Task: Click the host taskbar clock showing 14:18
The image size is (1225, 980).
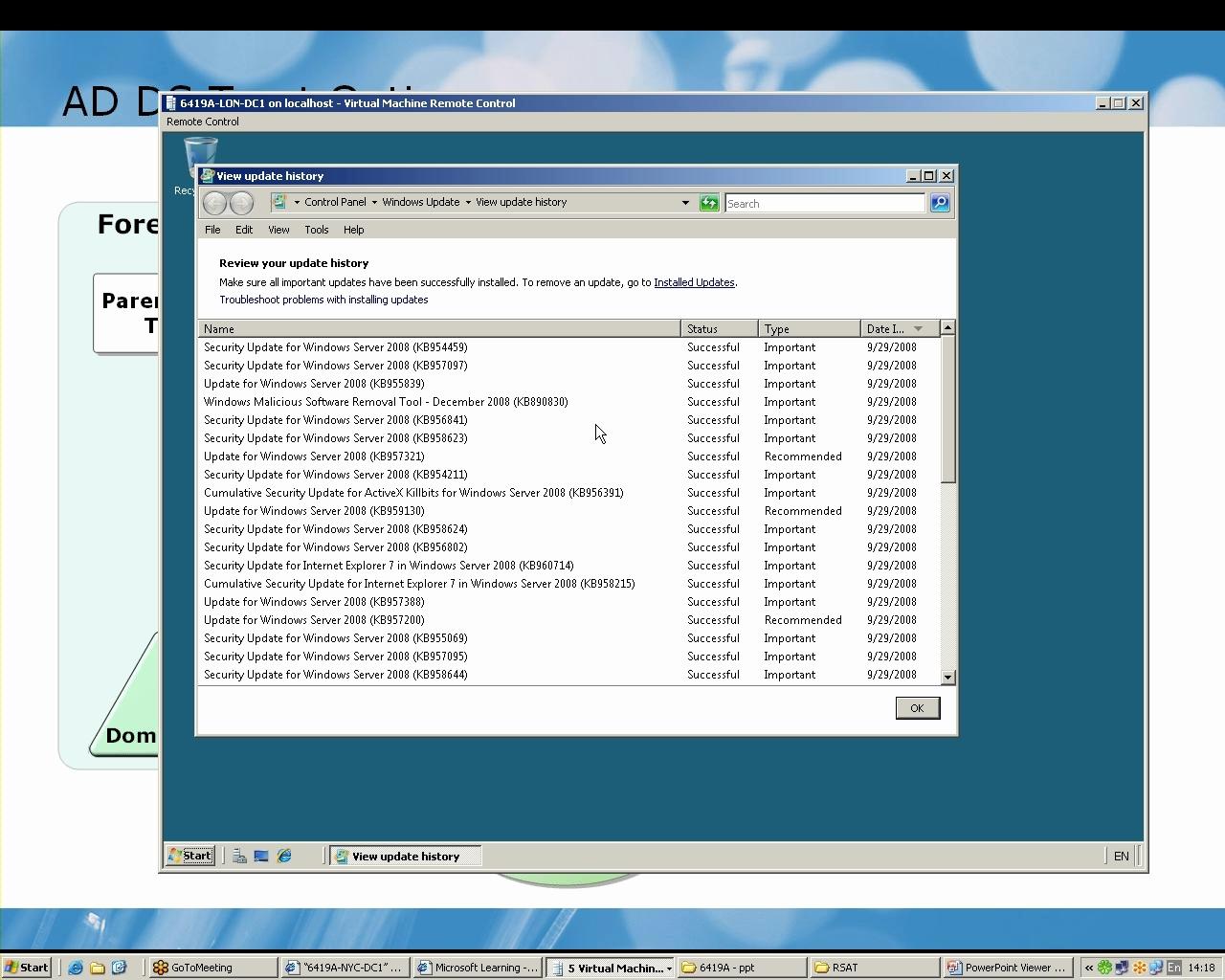Action: click(1201, 968)
